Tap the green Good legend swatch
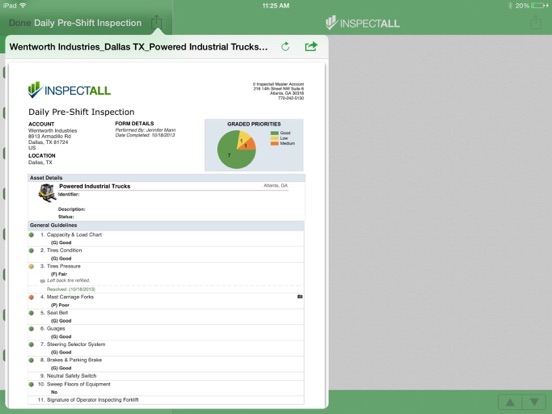 pos(274,133)
